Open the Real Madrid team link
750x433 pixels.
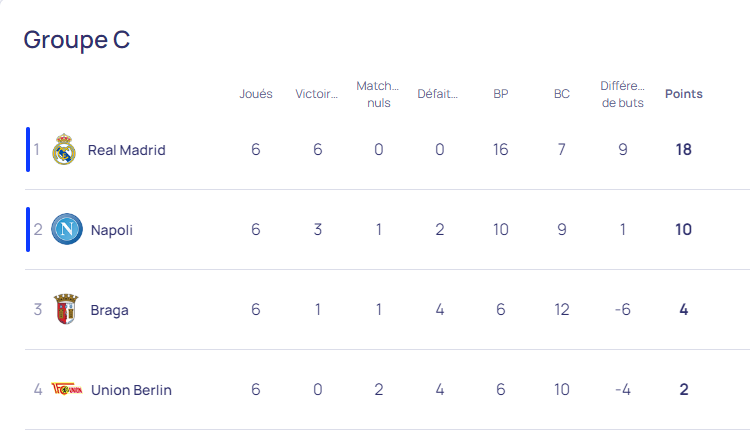coord(126,150)
